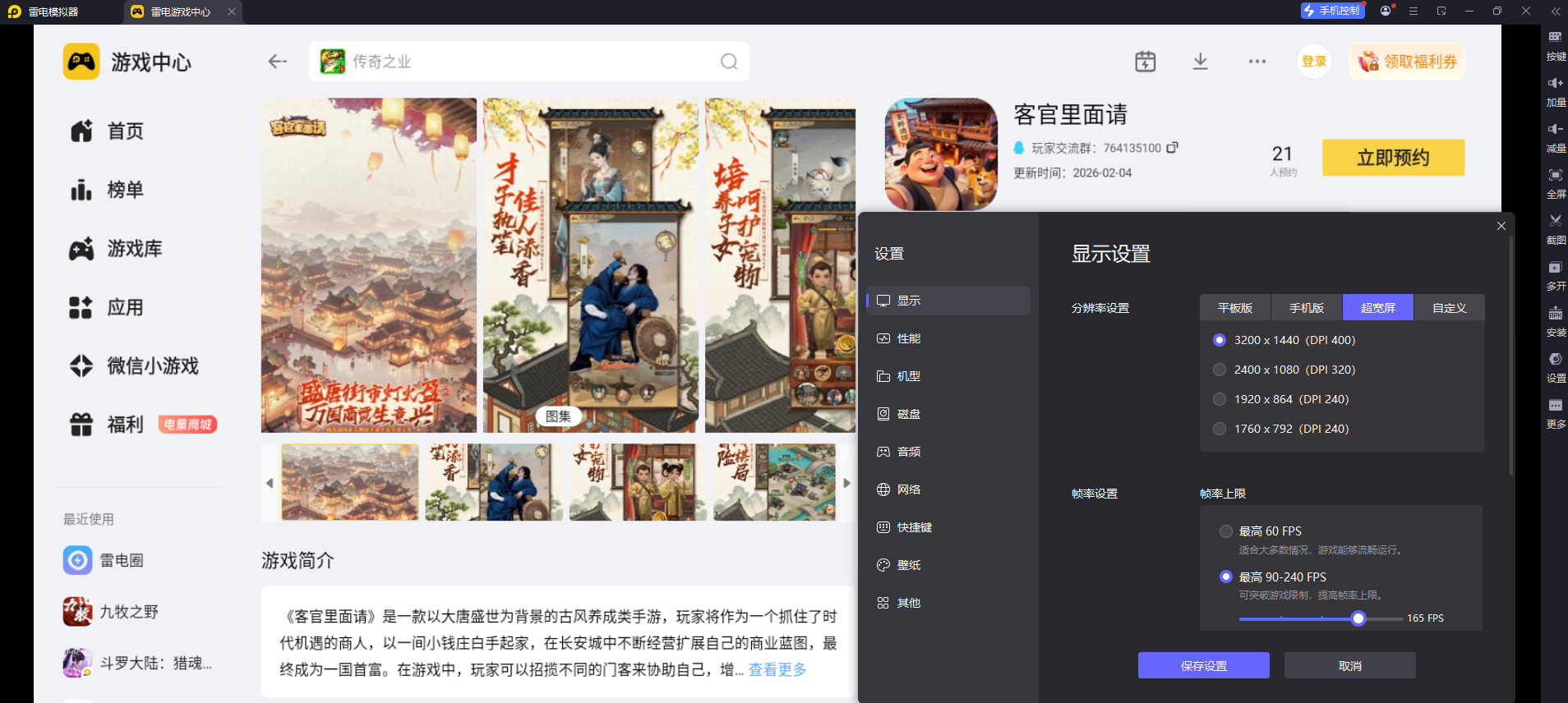Open 多开 multi-instance manager
The image size is (1568, 703).
tap(1556, 276)
